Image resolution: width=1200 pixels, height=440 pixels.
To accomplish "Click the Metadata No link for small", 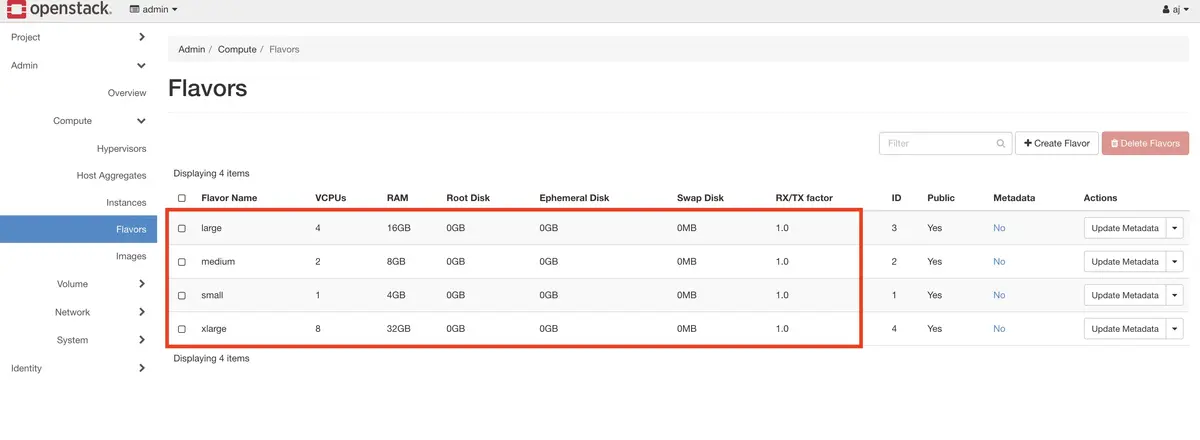I will 999,296.
